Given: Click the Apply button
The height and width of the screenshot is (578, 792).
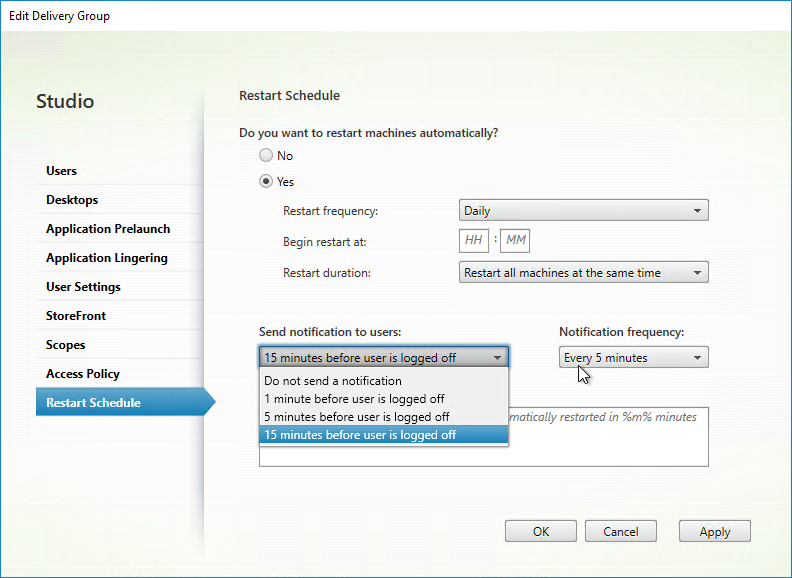Looking at the screenshot, I should point(714,531).
